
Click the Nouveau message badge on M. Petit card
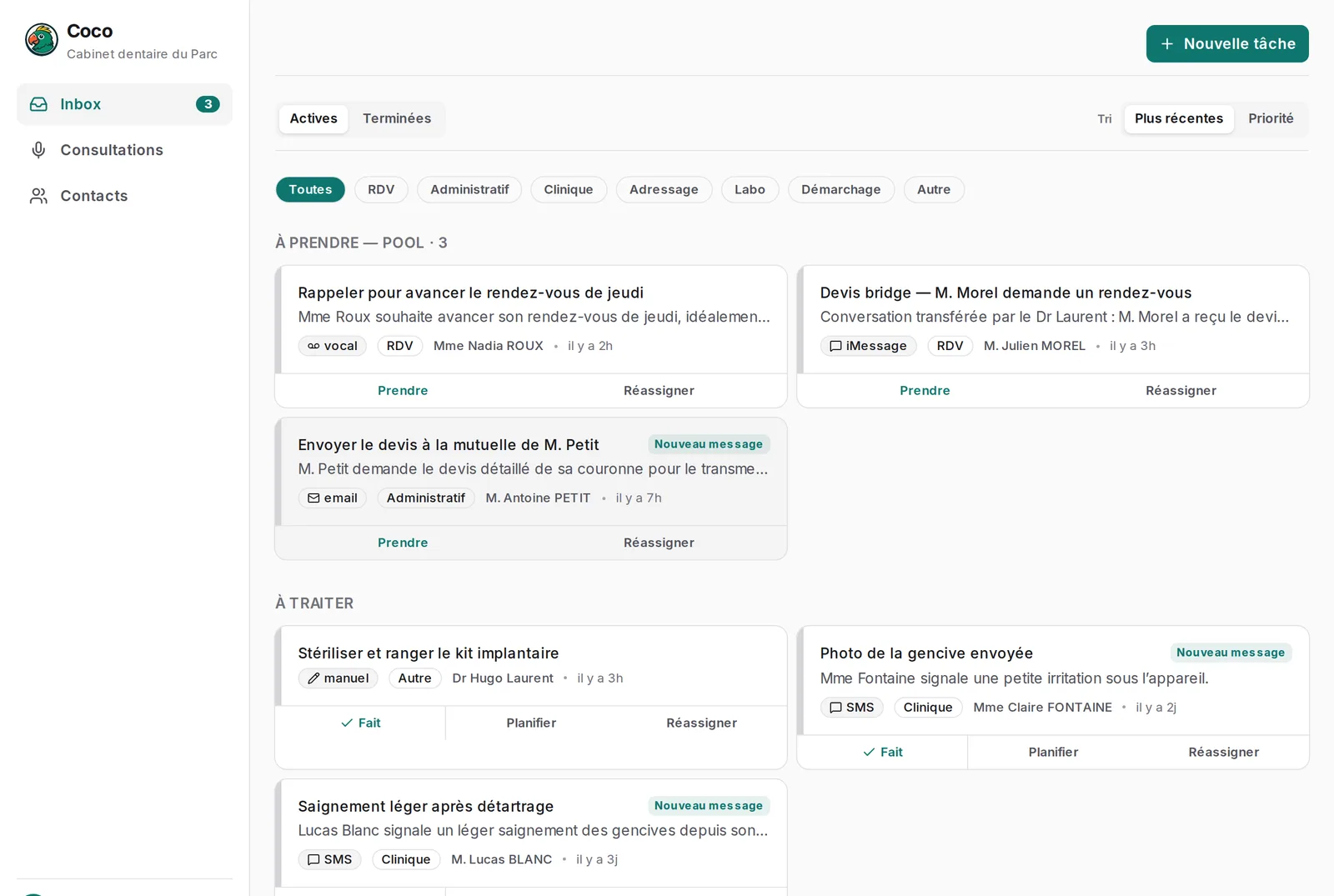pyautogui.click(x=709, y=444)
